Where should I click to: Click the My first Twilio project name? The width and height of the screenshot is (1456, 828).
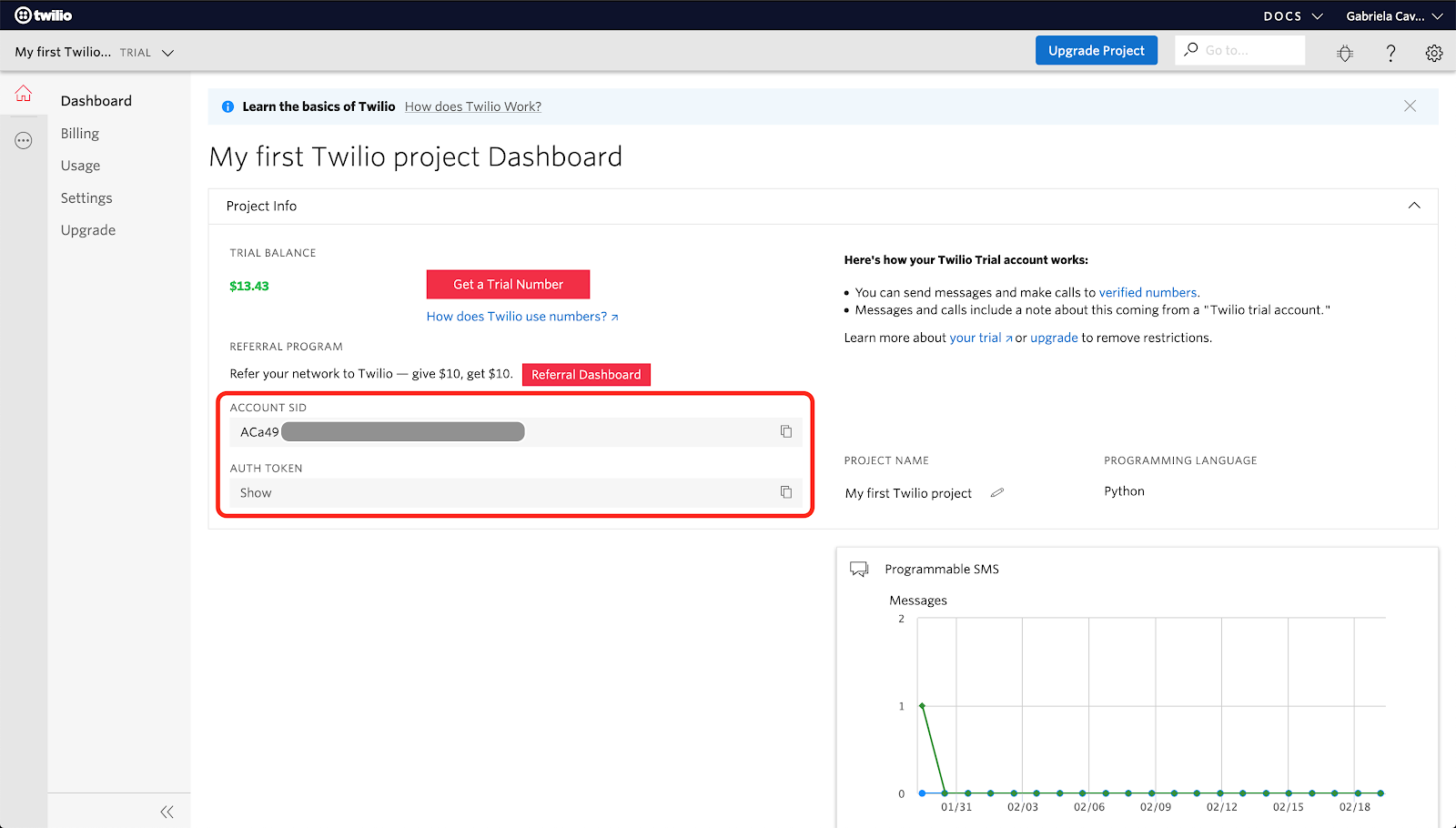coord(908,493)
